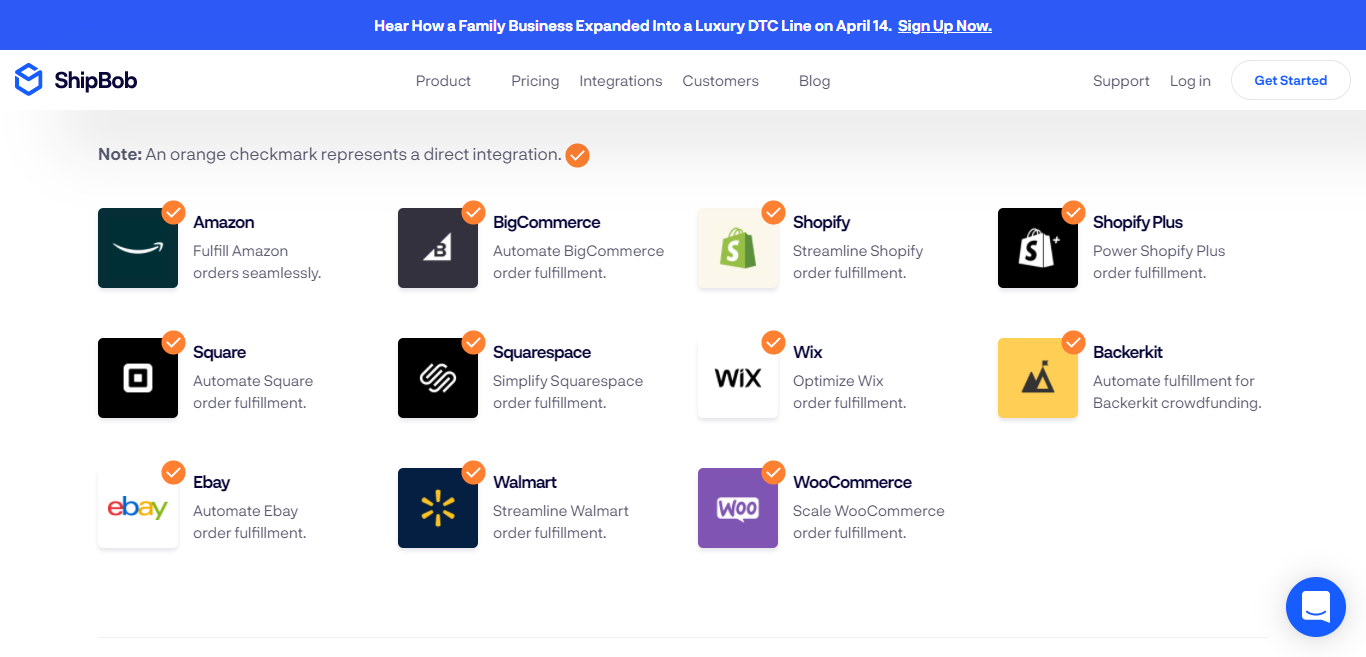Open the Amazon integration logo tile
This screenshot has width=1366, height=657.
[x=138, y=248]
